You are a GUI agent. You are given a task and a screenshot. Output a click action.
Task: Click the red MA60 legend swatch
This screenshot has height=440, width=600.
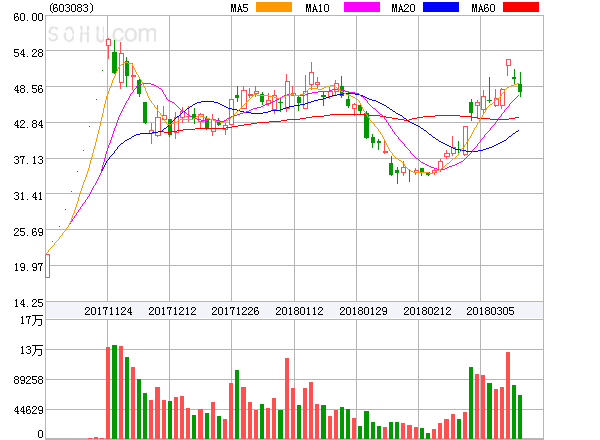coord(521,7)
